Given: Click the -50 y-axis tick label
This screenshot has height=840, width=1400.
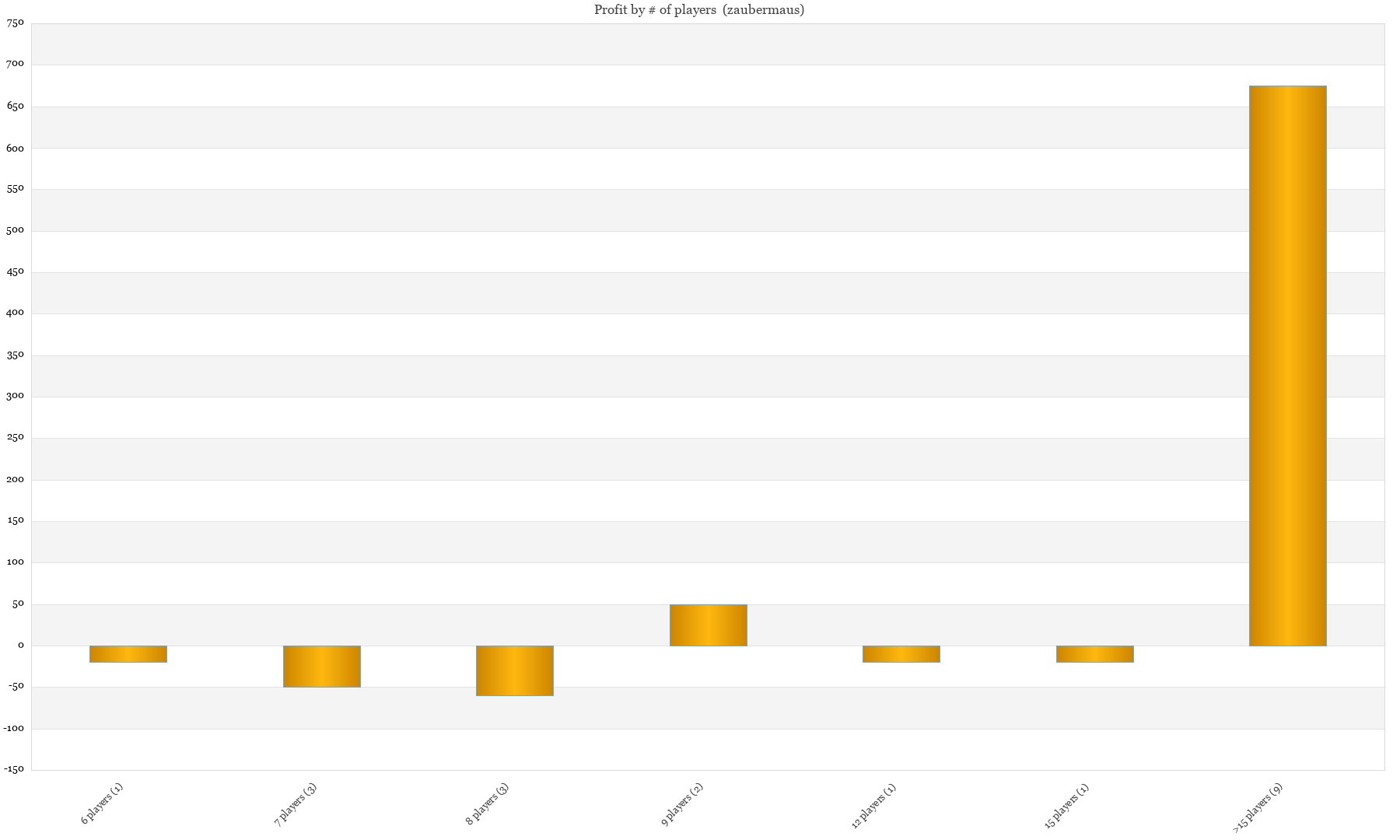Looking at the screenshot, I should click(x=16, y=687).
